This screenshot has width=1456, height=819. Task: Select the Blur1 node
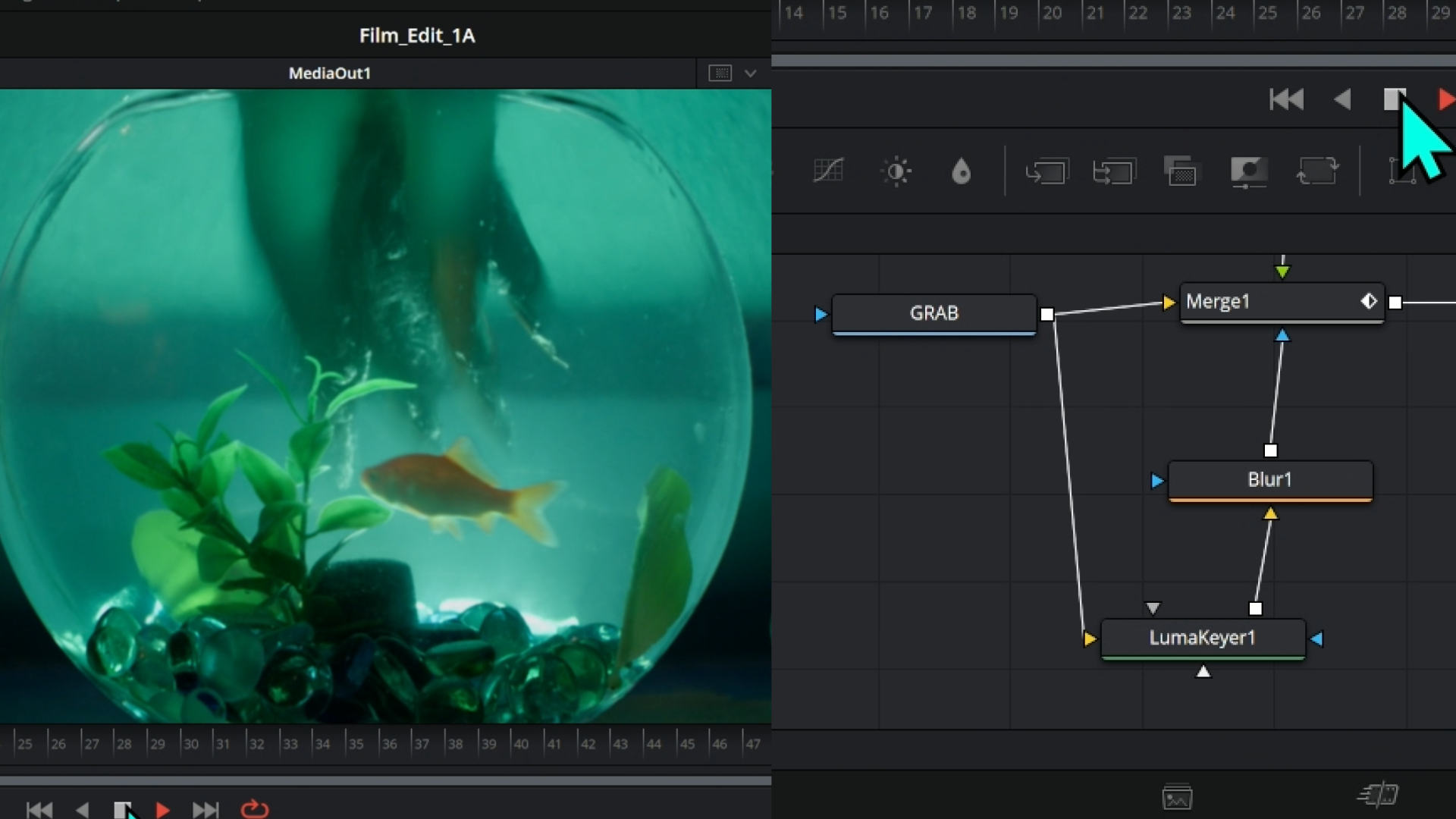(1269, 480)
